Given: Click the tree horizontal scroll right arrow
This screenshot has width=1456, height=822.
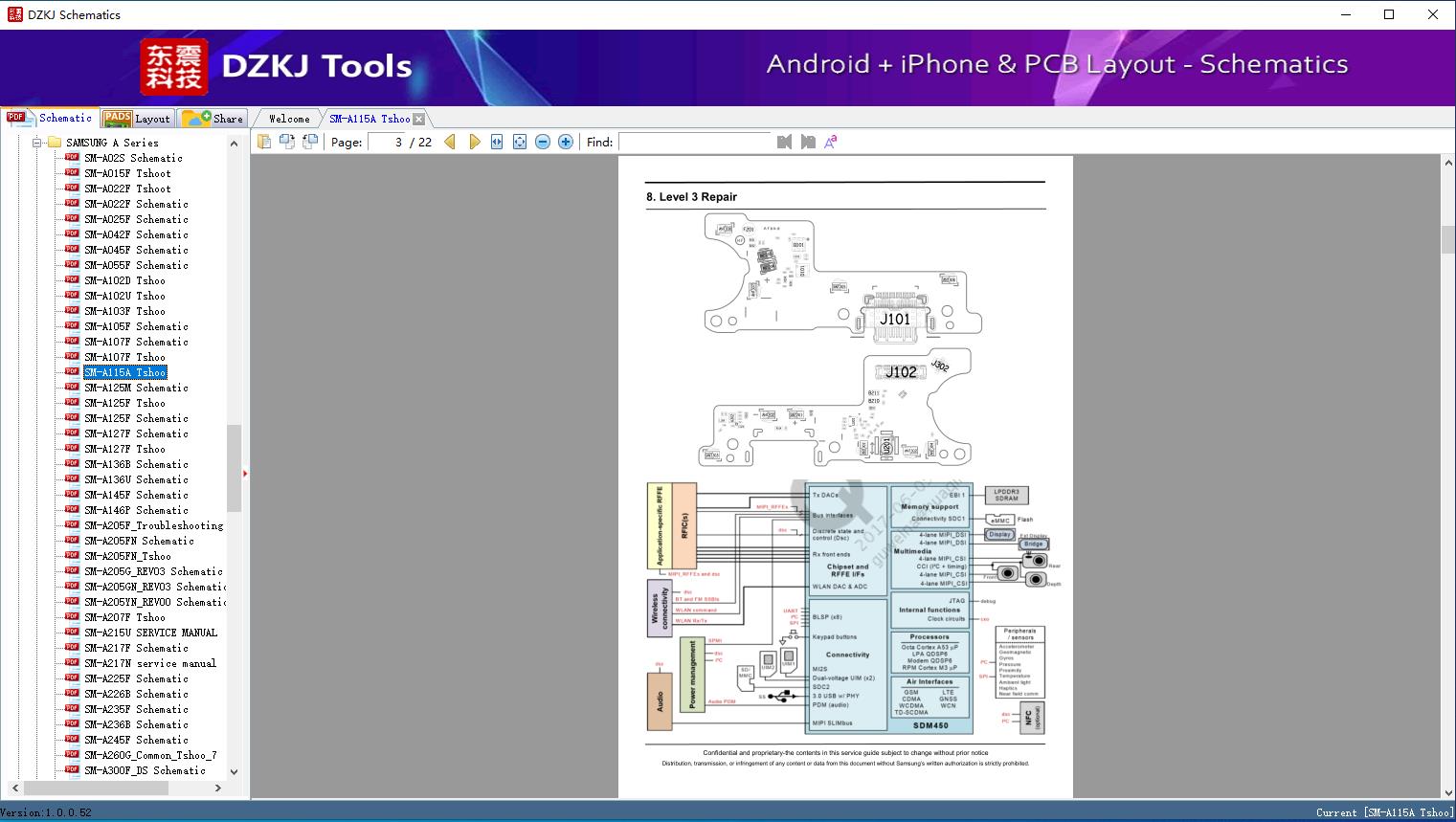Looking at the screenshot, I should tap(218, 788).
